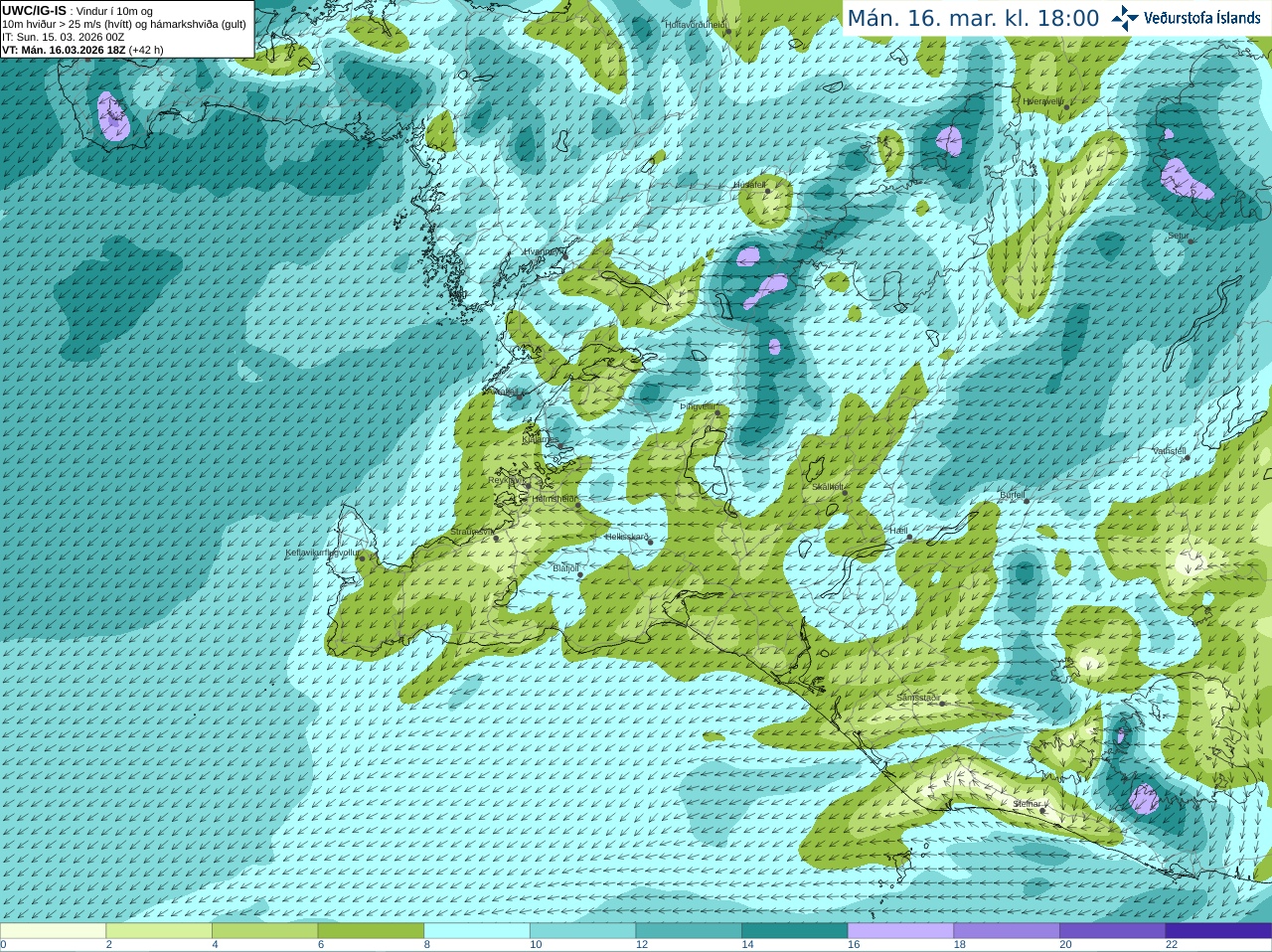Select the 6–8 m/s legend color

(371, 931)
